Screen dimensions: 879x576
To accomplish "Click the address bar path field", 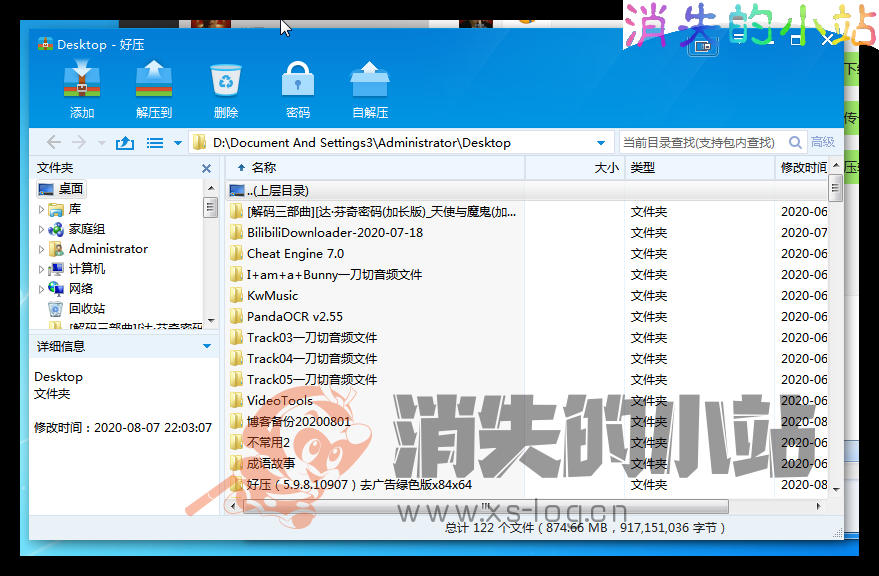I will (x=401, y=142).
